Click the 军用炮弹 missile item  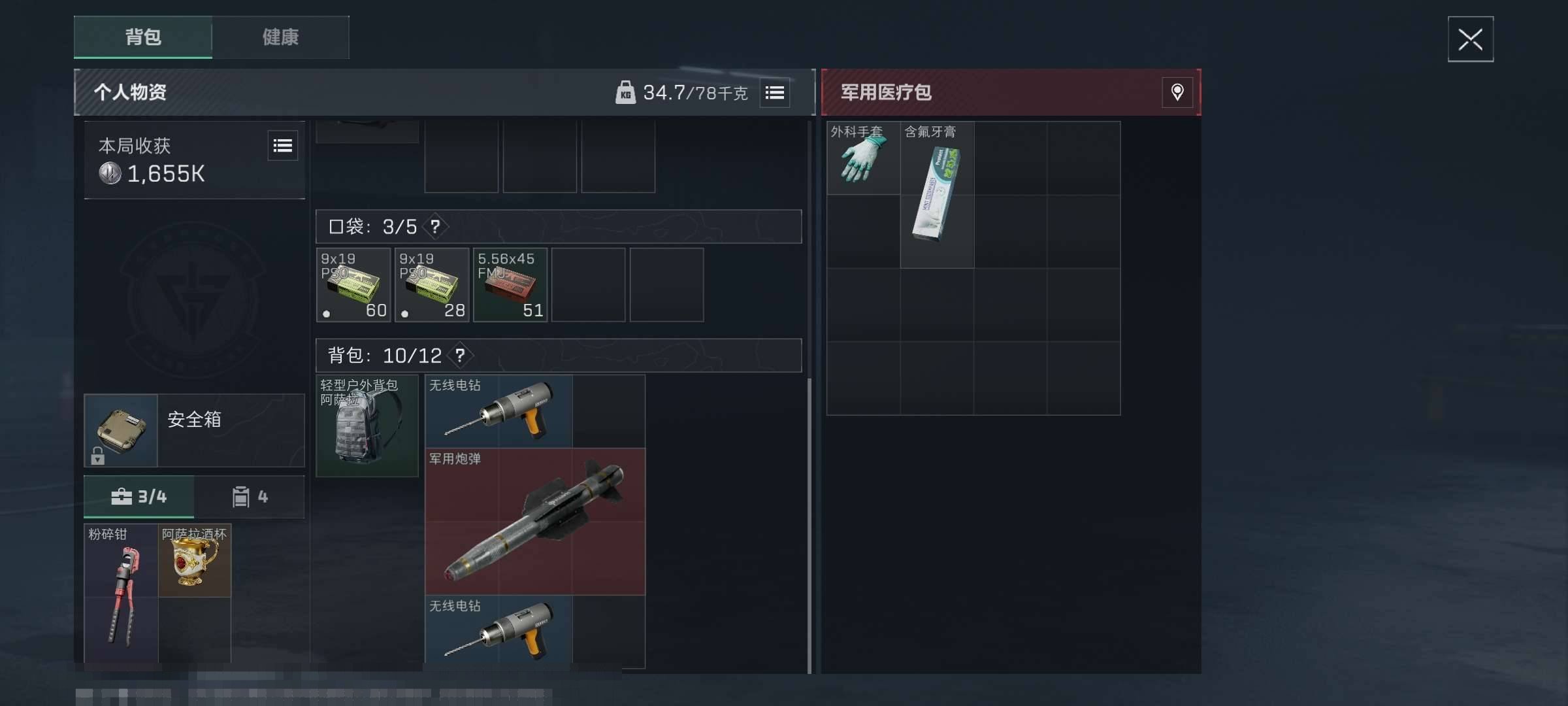click(535, 521)
